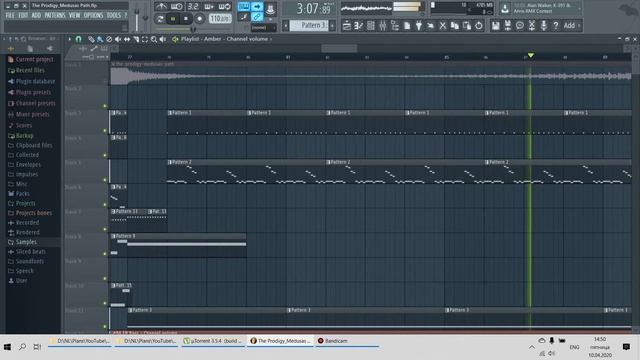This screenshot has width=640, height=360.
Task: Click the blue arrow auto-scroll icon
Action: tap(257, 7)
